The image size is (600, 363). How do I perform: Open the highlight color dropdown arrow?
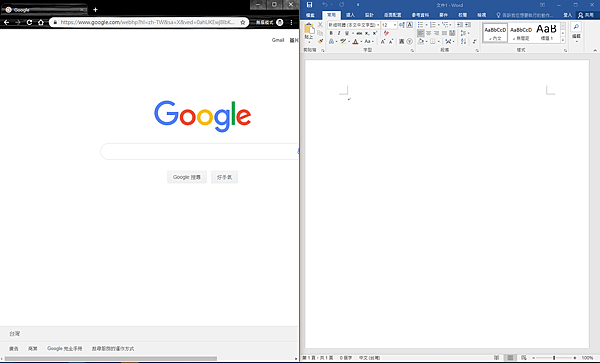tap(349, 41)
